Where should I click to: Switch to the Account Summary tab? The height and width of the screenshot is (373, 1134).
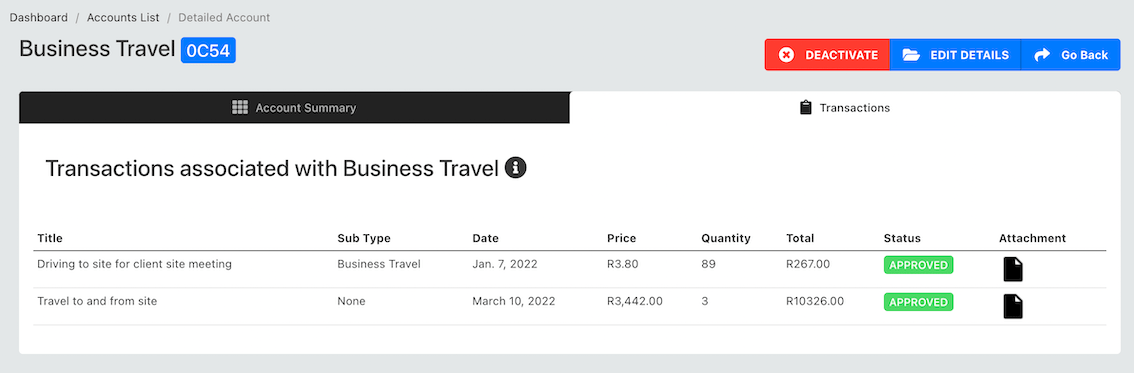tap(294, 108)
